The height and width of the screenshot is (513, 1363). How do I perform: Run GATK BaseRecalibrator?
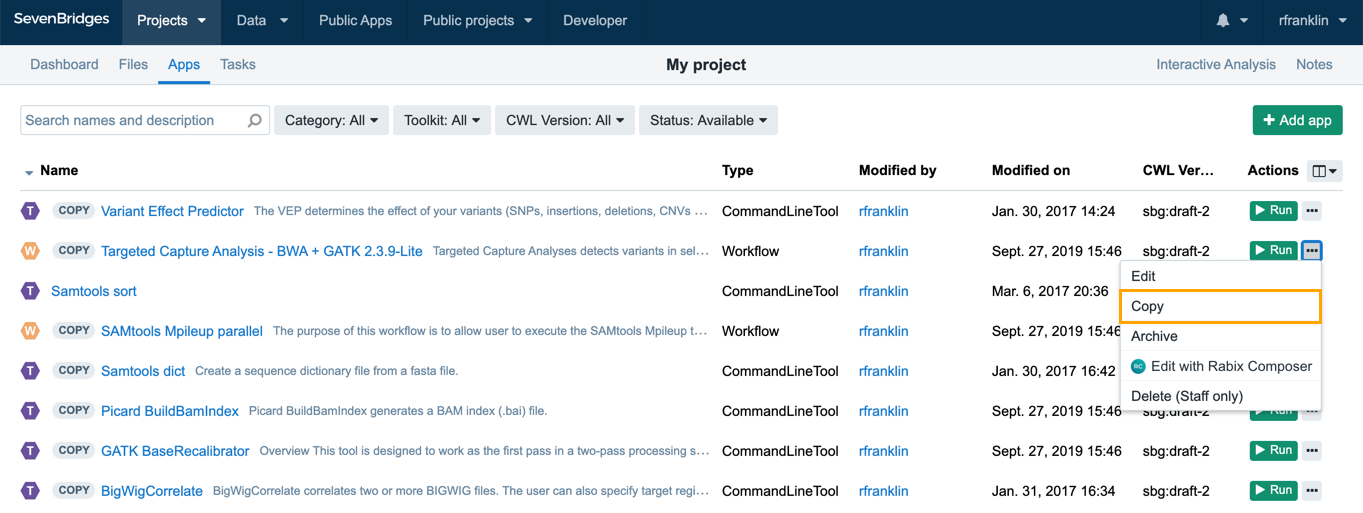click(1273, 451)
